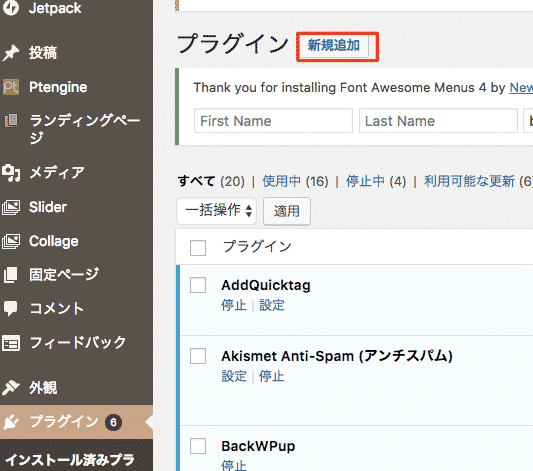533x471 pixels.
Task: Focus the First Name field
Action: (273, 121)
